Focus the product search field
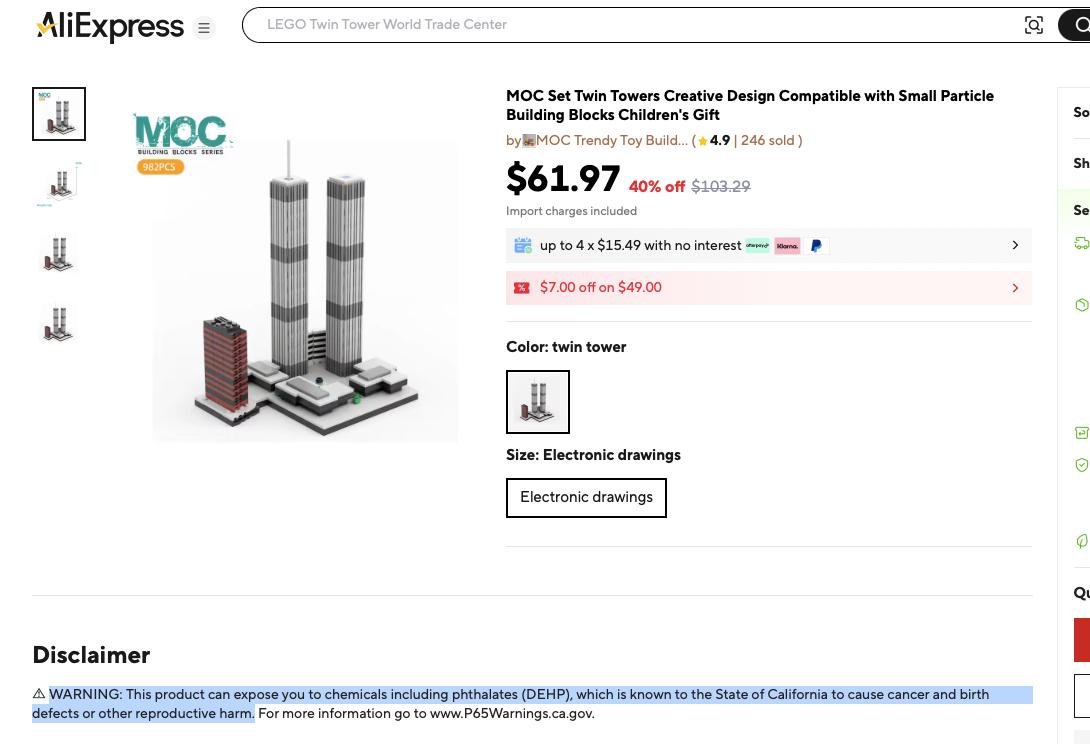1090x744 pixels. tap(630, 25)
